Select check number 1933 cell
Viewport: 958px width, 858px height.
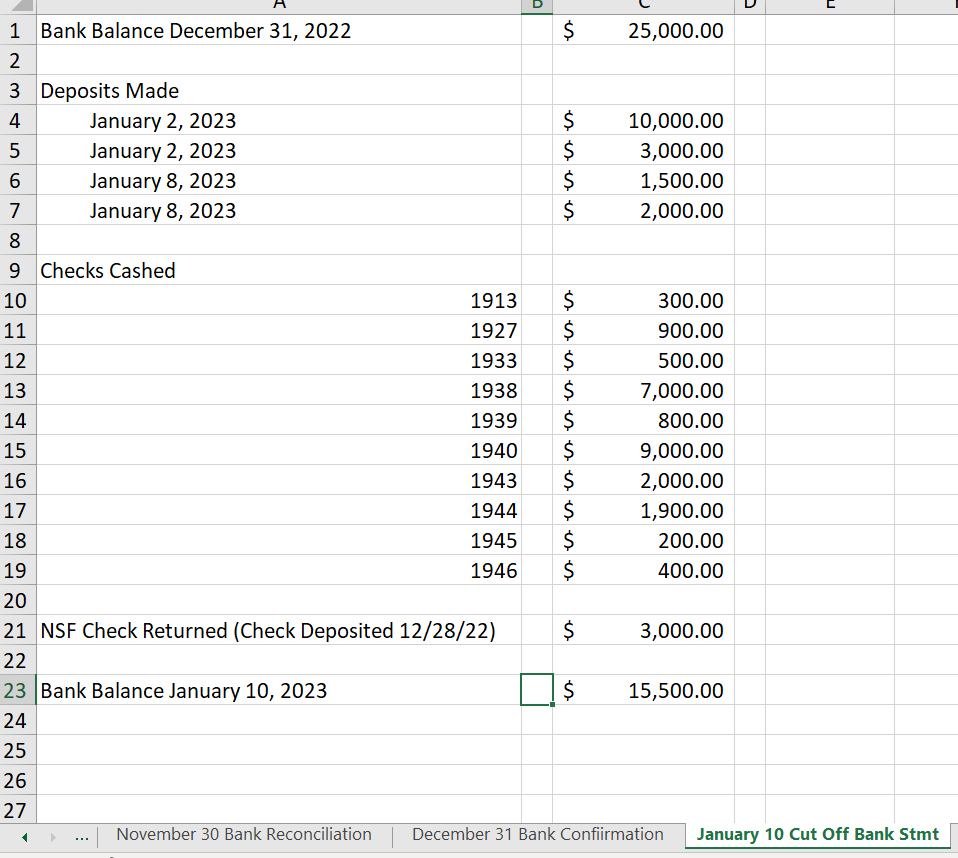[279, 360]
